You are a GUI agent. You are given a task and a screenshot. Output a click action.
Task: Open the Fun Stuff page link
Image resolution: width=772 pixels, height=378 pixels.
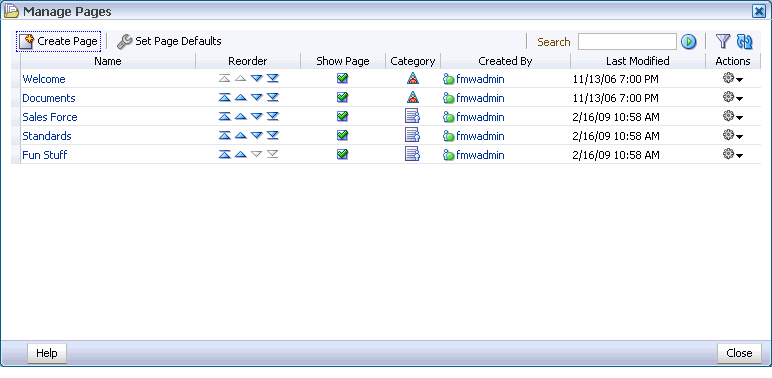44,155
